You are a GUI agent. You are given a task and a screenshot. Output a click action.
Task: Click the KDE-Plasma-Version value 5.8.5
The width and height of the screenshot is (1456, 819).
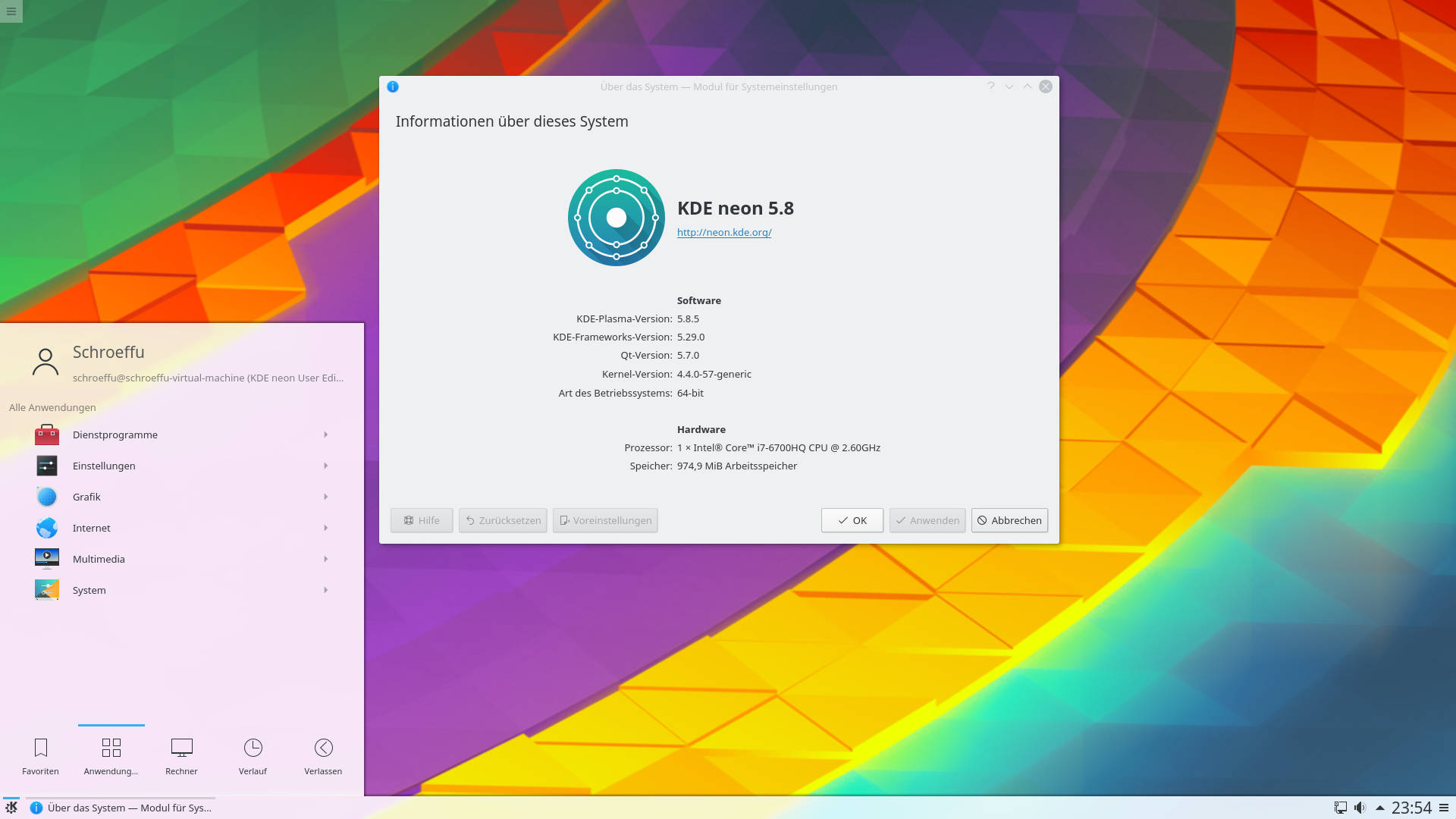(688, 318)
